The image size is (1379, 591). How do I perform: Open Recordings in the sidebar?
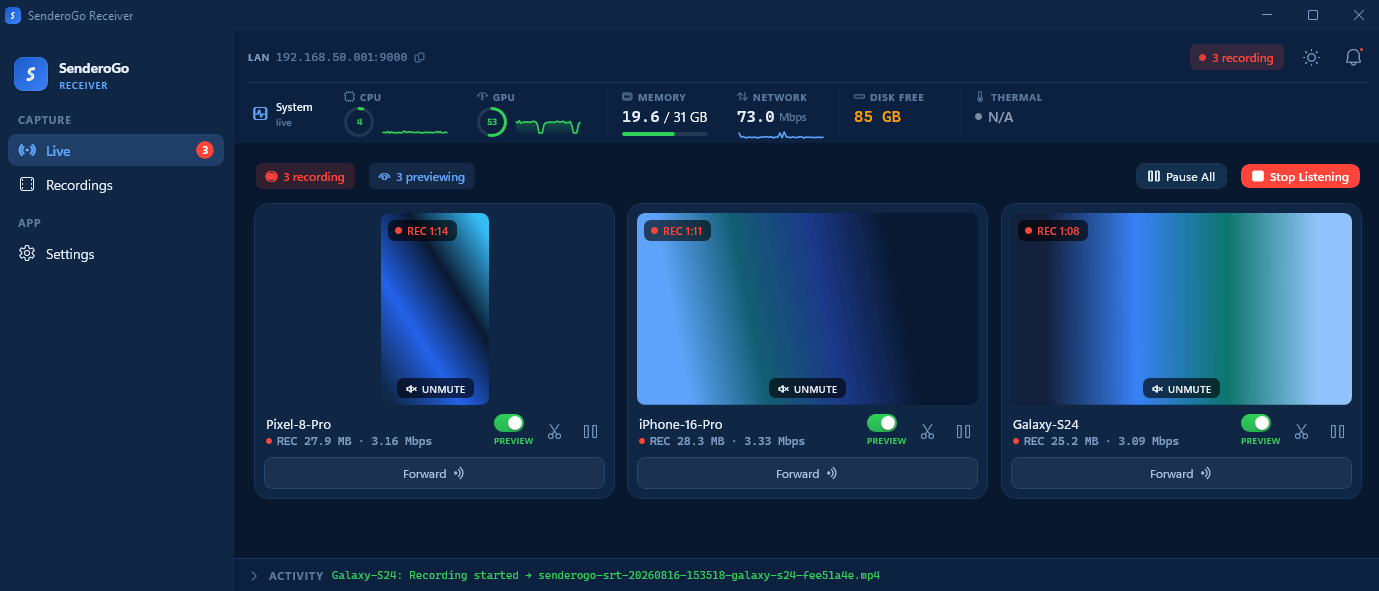[x=116, y=185]
